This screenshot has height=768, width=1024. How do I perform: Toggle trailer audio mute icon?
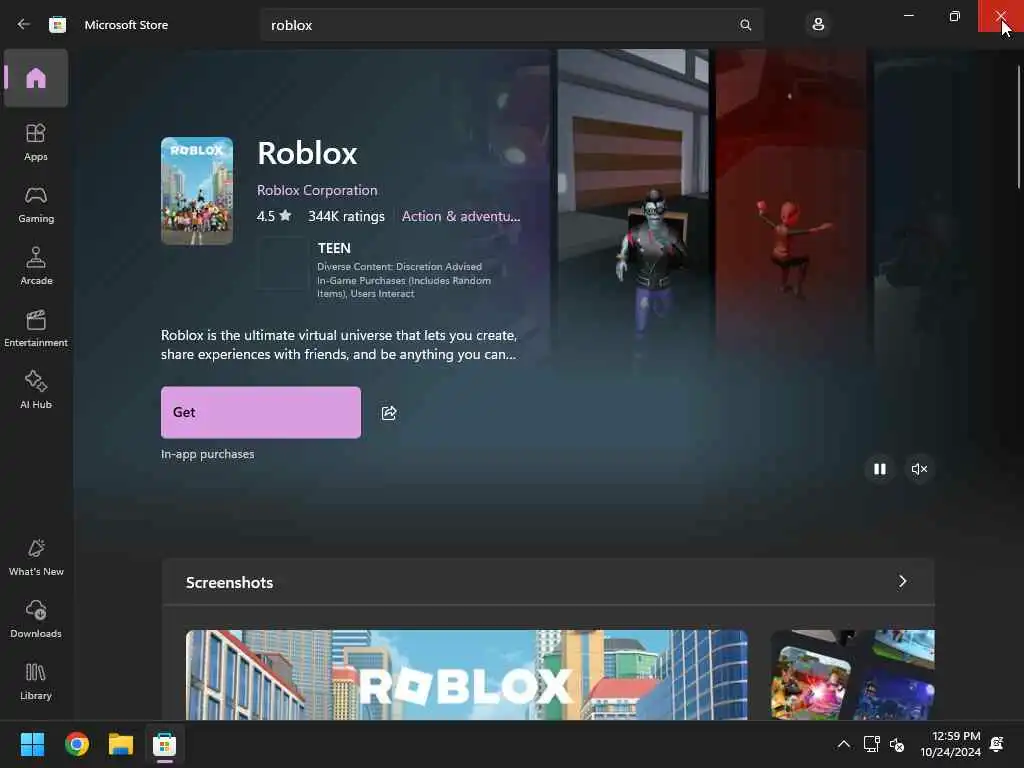919,469
